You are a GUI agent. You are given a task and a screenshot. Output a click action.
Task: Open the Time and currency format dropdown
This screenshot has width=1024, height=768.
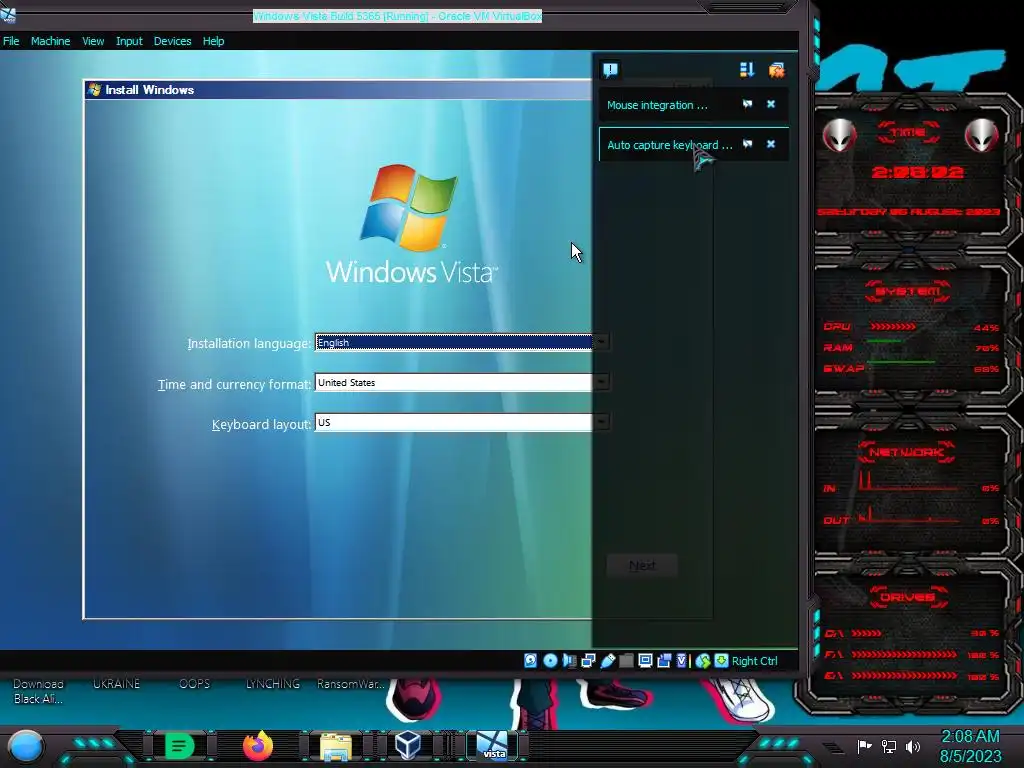[462, 382]
